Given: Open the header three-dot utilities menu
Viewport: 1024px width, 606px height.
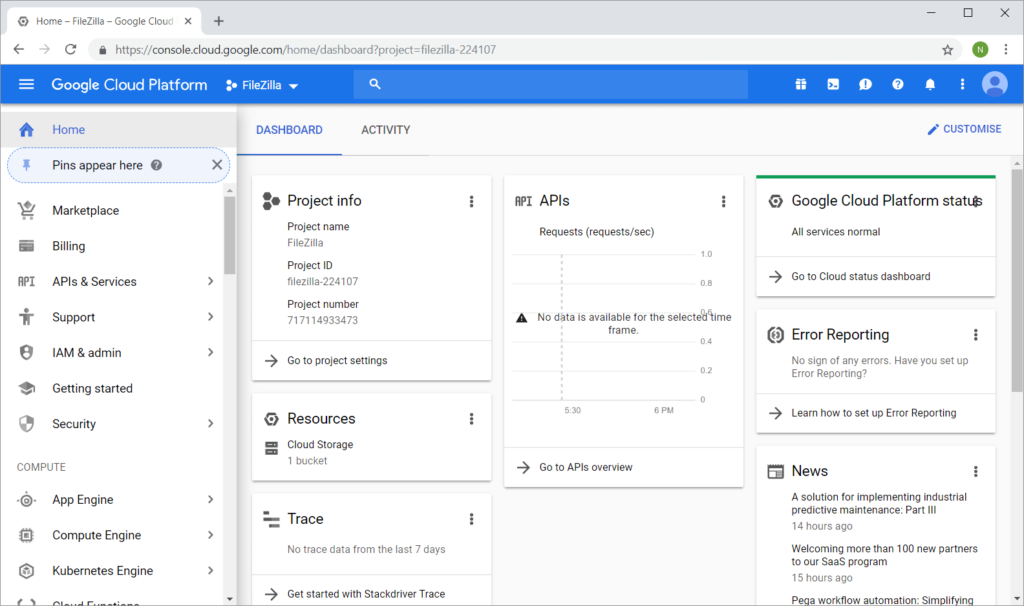Looking at the screenshot, I should [962, 84].
